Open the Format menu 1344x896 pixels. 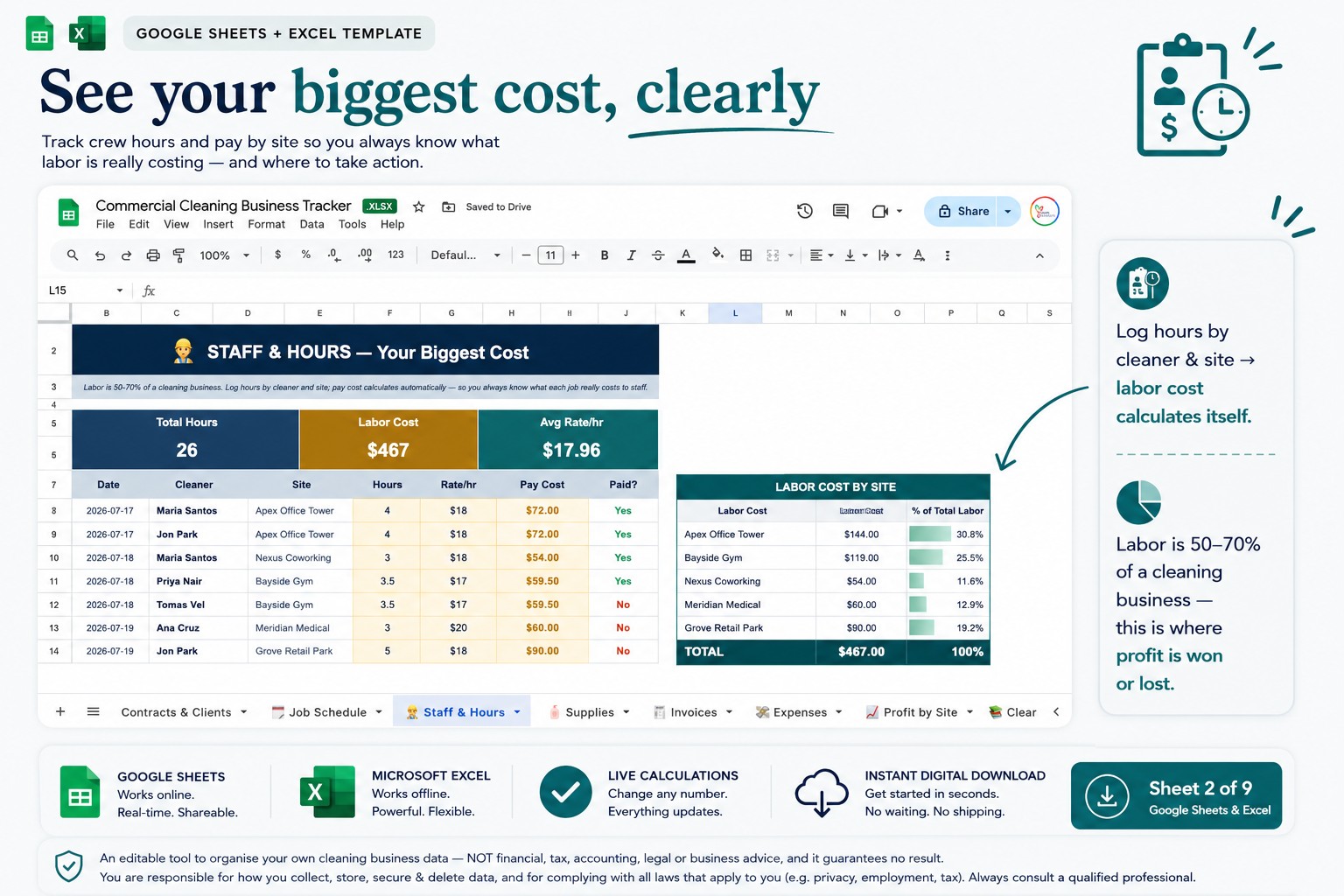tap(266, 225)
